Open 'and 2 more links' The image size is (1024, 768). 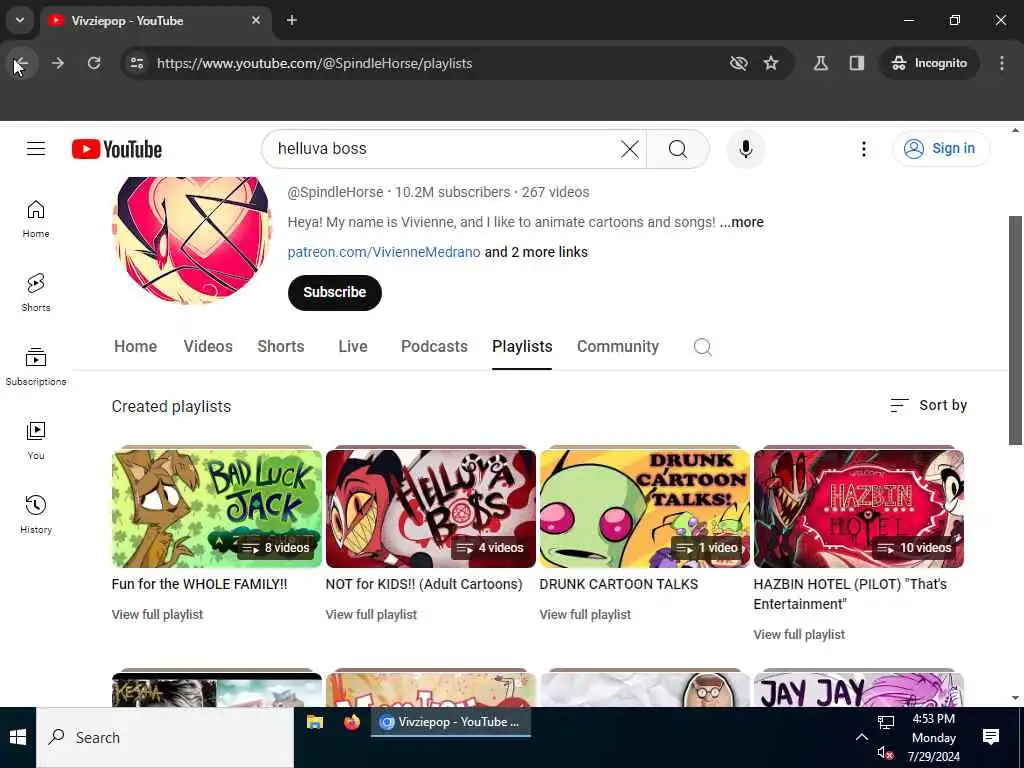536,252
